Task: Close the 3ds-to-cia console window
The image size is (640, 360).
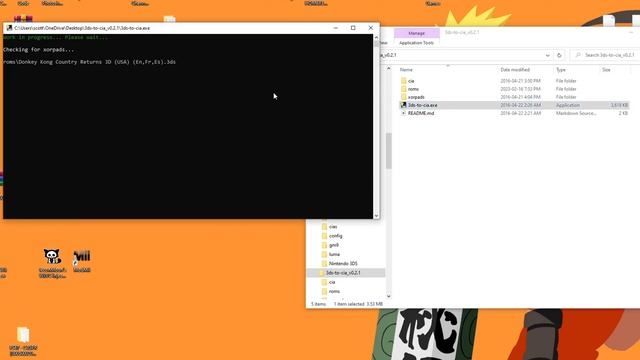Action: (x=371, y=28)
